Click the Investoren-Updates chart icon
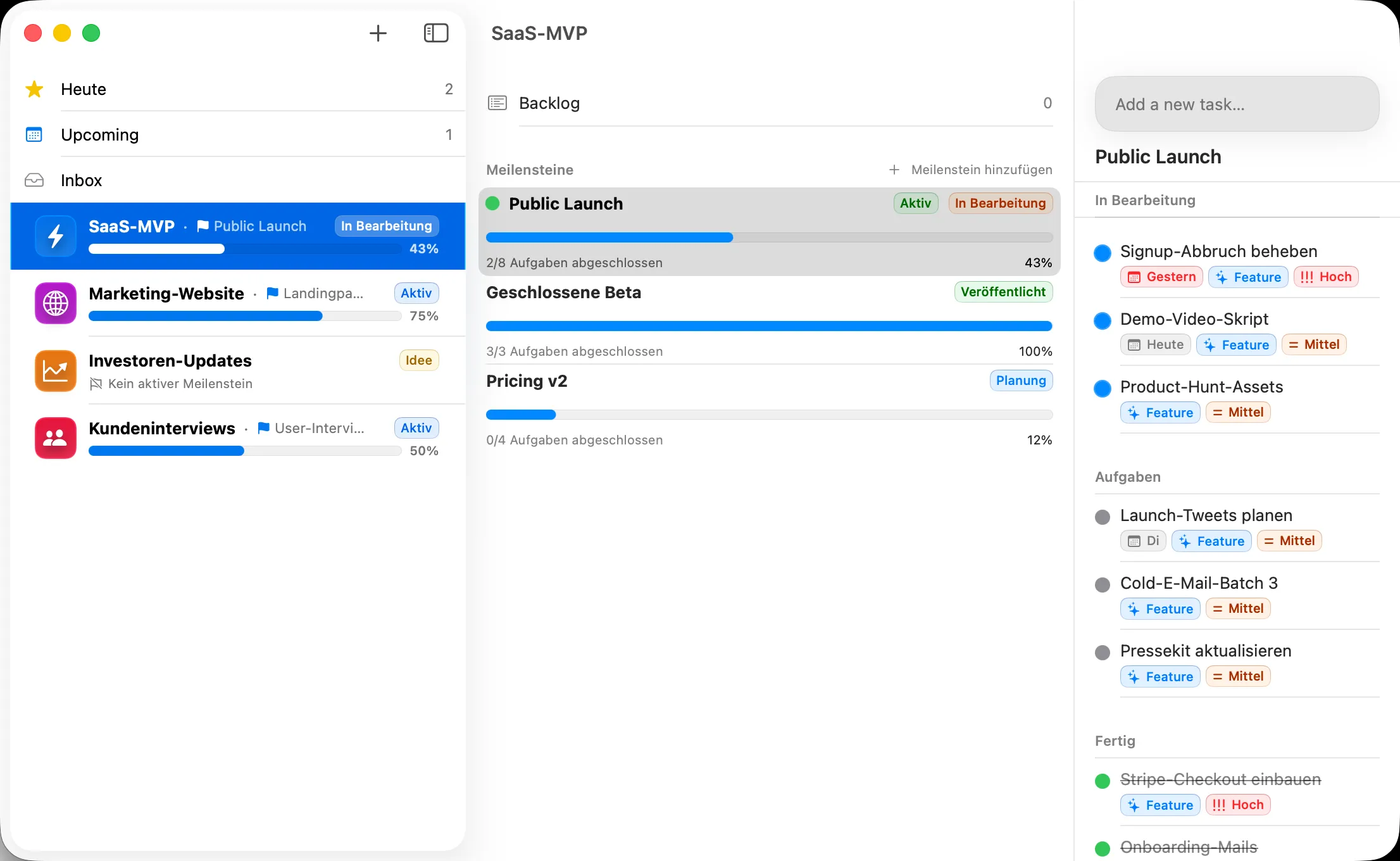1400x861 pixels. pyautogui.click(x=56, y=371)
